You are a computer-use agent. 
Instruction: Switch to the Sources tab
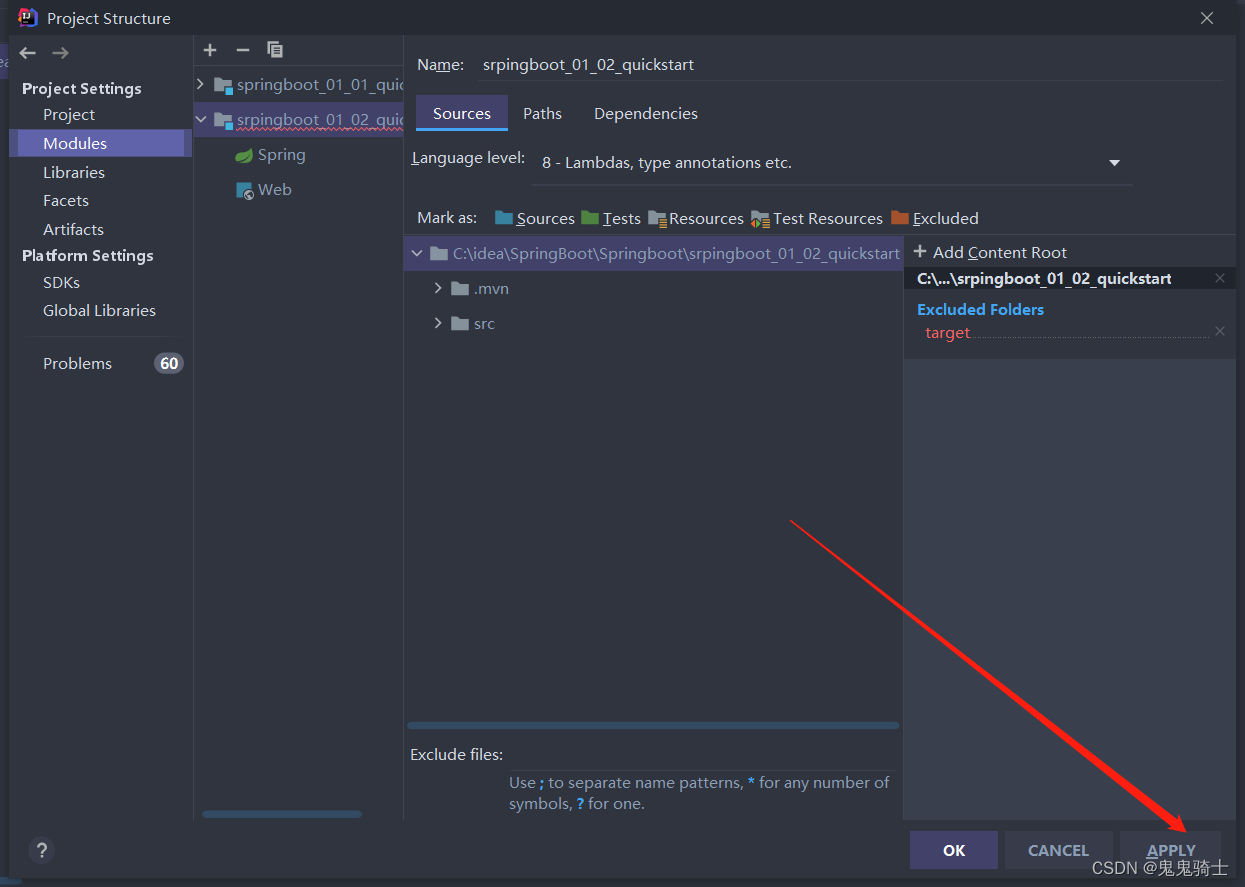point(462,113)
